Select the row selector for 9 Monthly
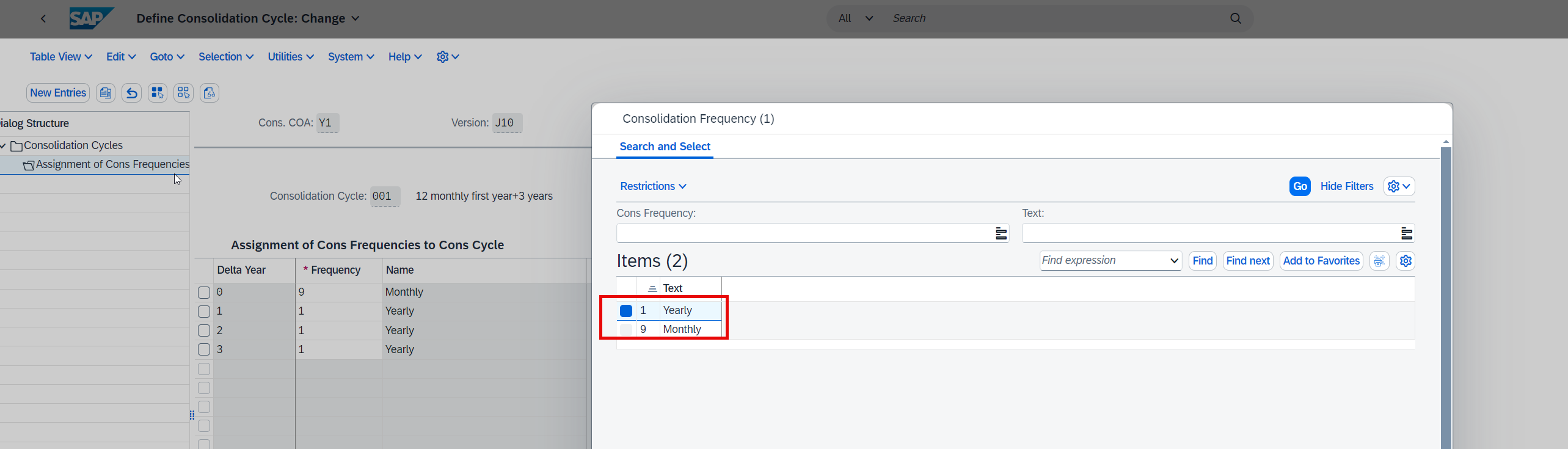1568x449 pixels. pyautogui.click(x=626, y=330)
